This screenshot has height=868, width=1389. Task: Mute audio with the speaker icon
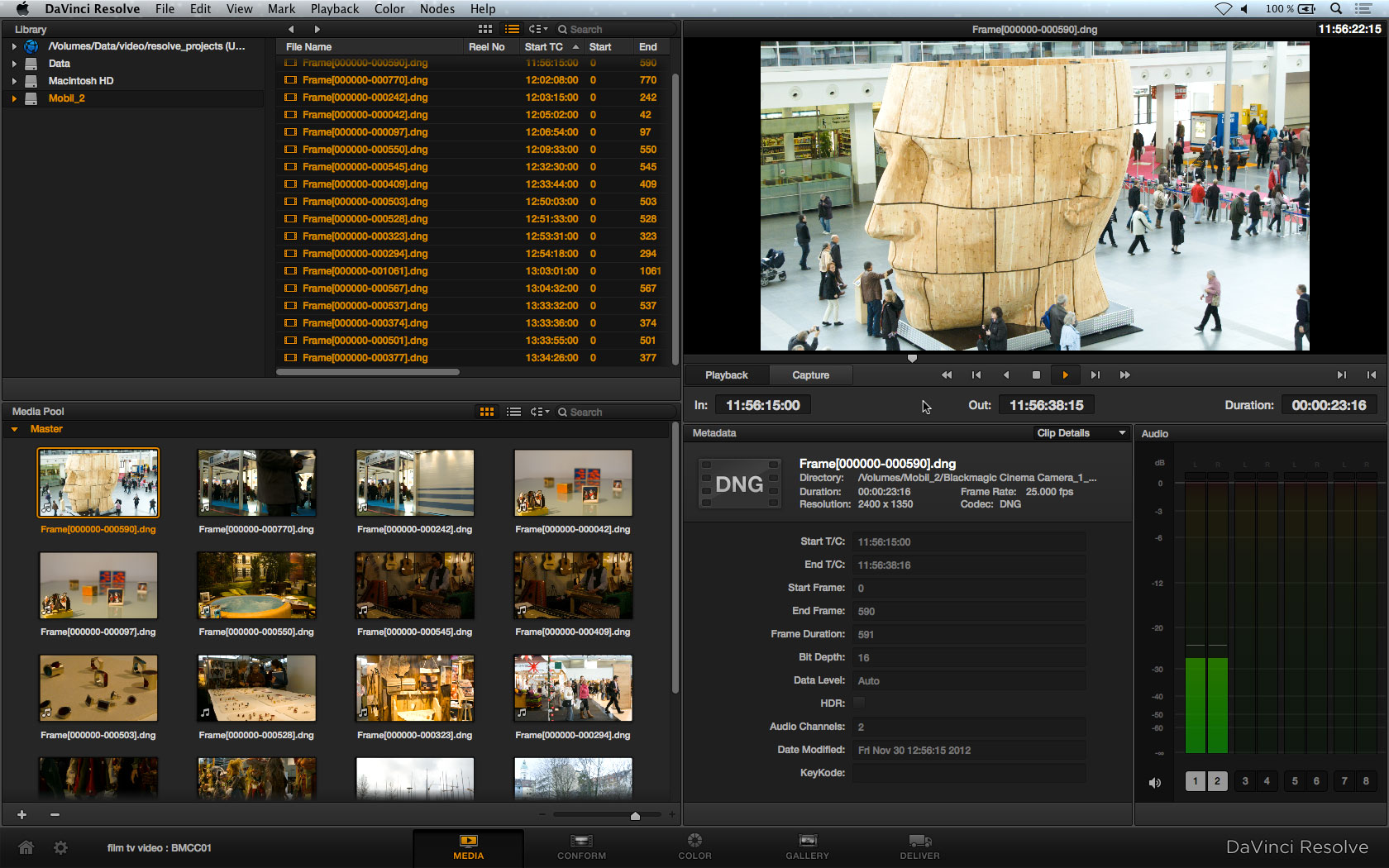coord(1155,782)
